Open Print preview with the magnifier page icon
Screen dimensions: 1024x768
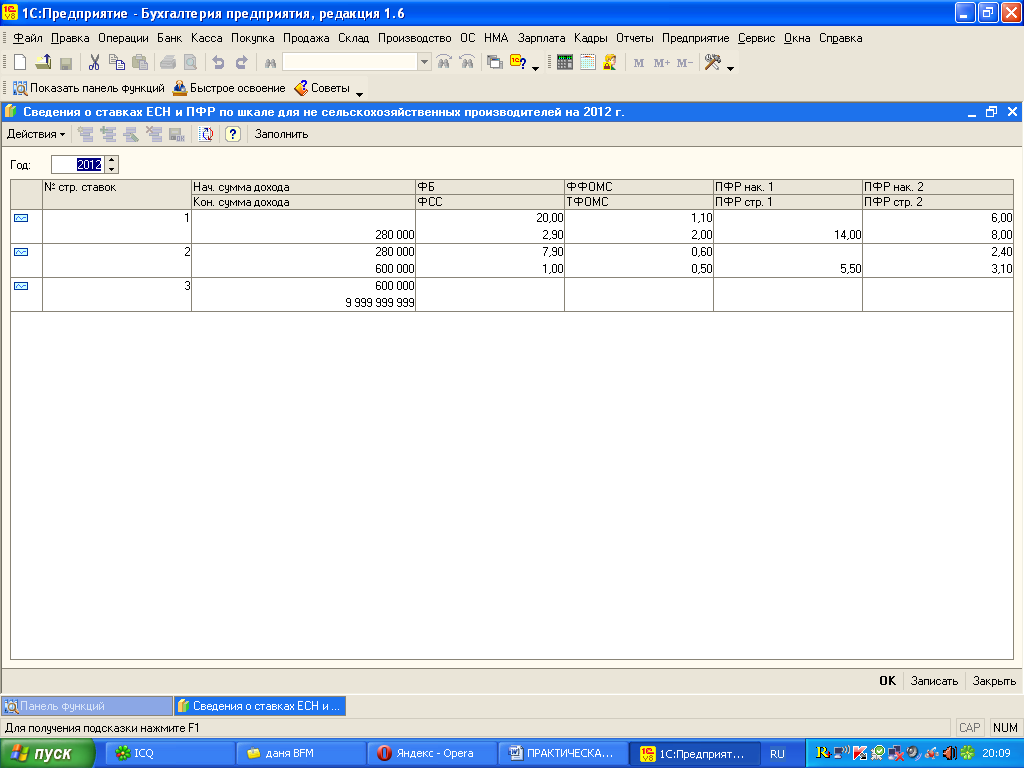pyautogui.click(x=190, y=63)
